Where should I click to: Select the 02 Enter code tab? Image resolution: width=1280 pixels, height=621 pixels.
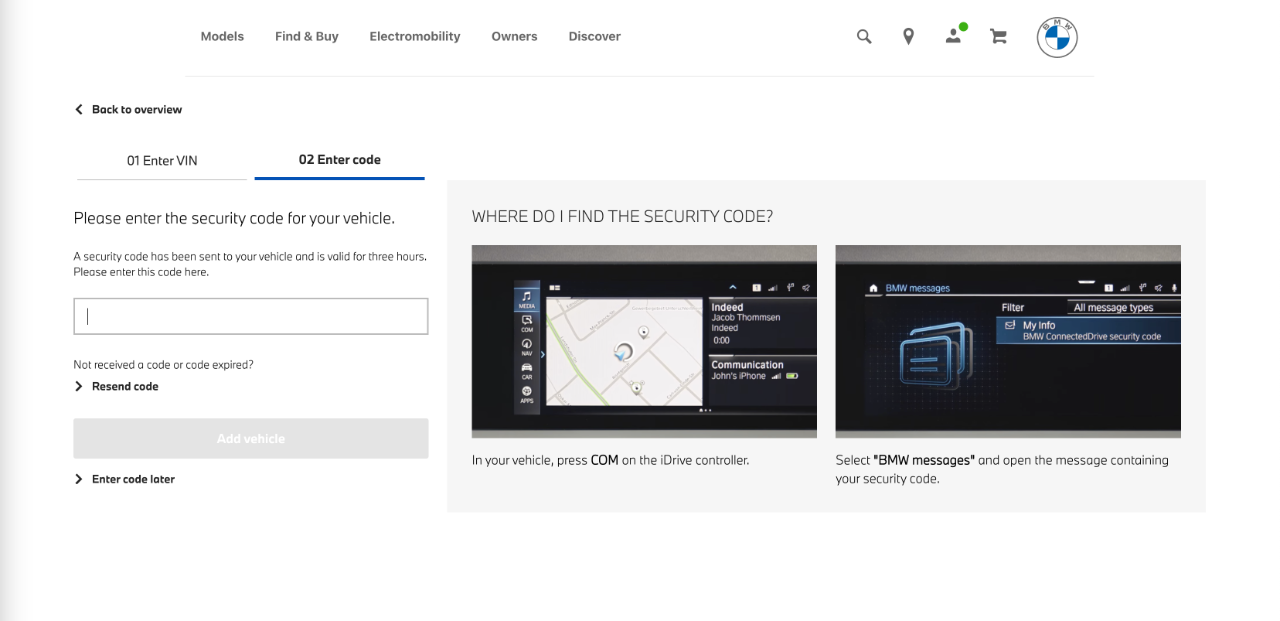click(339, 159)
